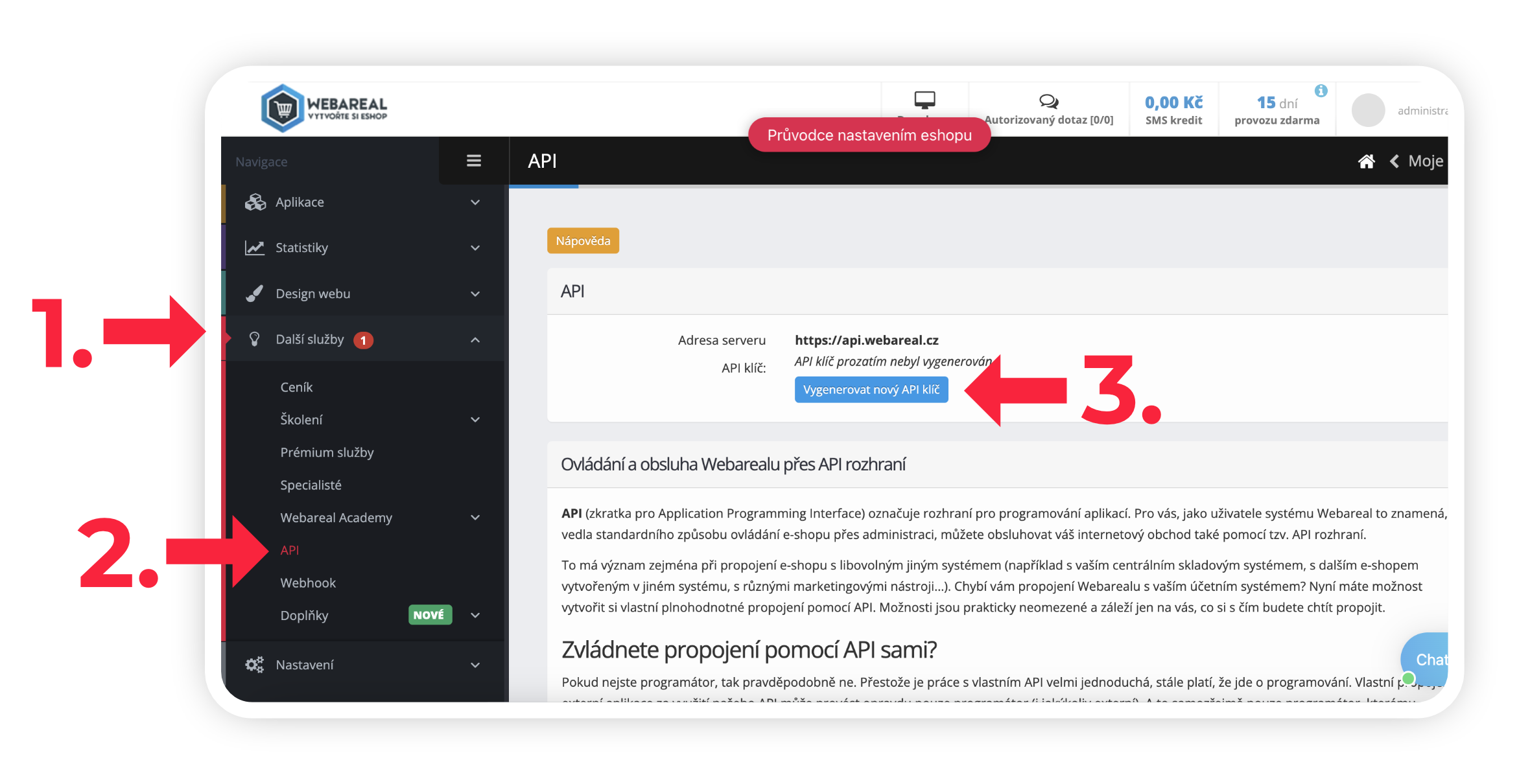Open the Specialisté menu item

[x=311, y=485]
